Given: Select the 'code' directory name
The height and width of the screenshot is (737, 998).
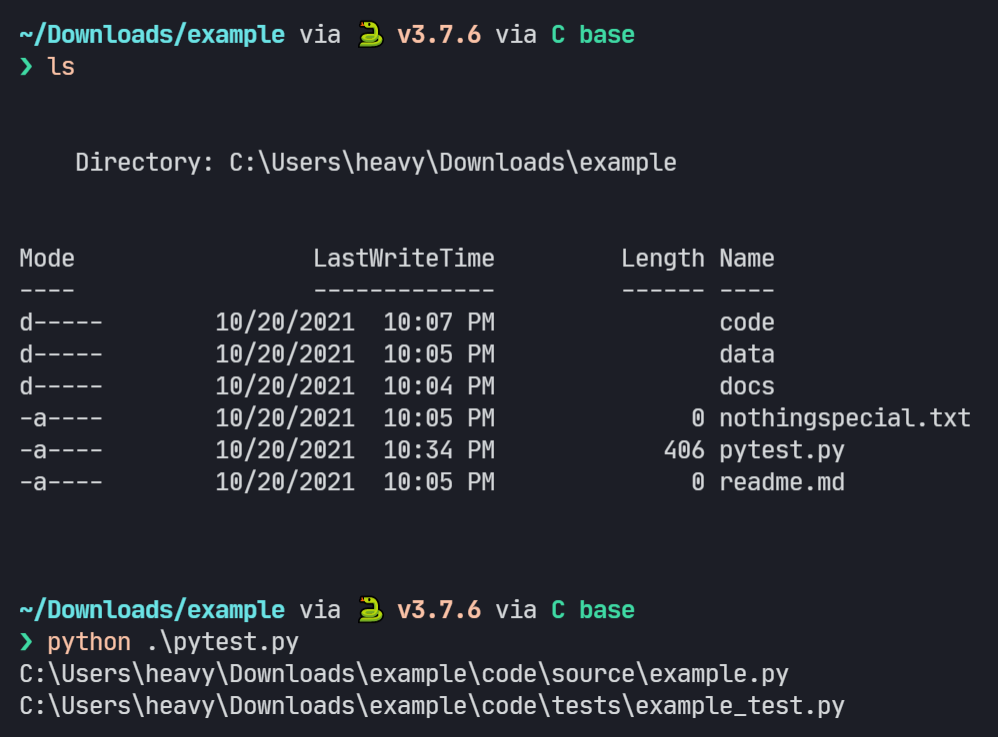Looking at the screenshot, I should click(747, 322).
